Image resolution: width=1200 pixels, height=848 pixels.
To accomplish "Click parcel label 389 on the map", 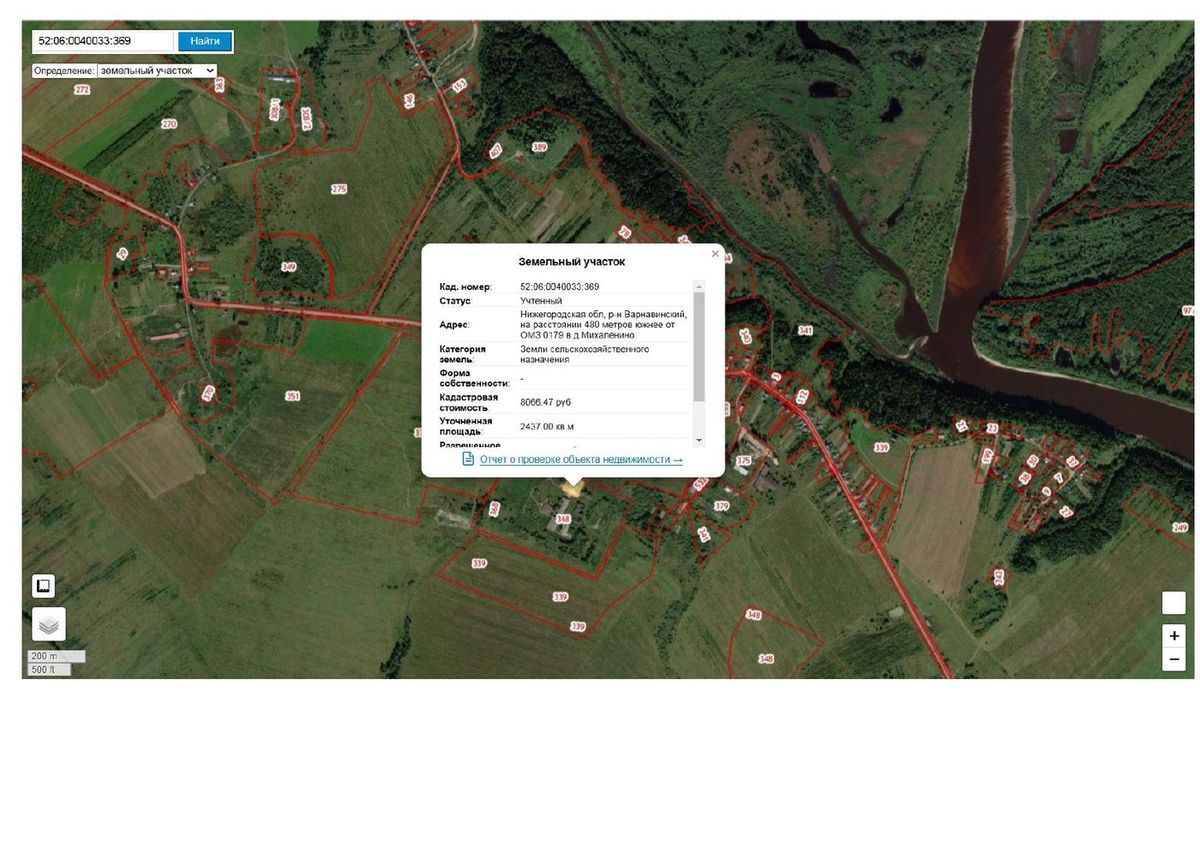I will [540, 147].
